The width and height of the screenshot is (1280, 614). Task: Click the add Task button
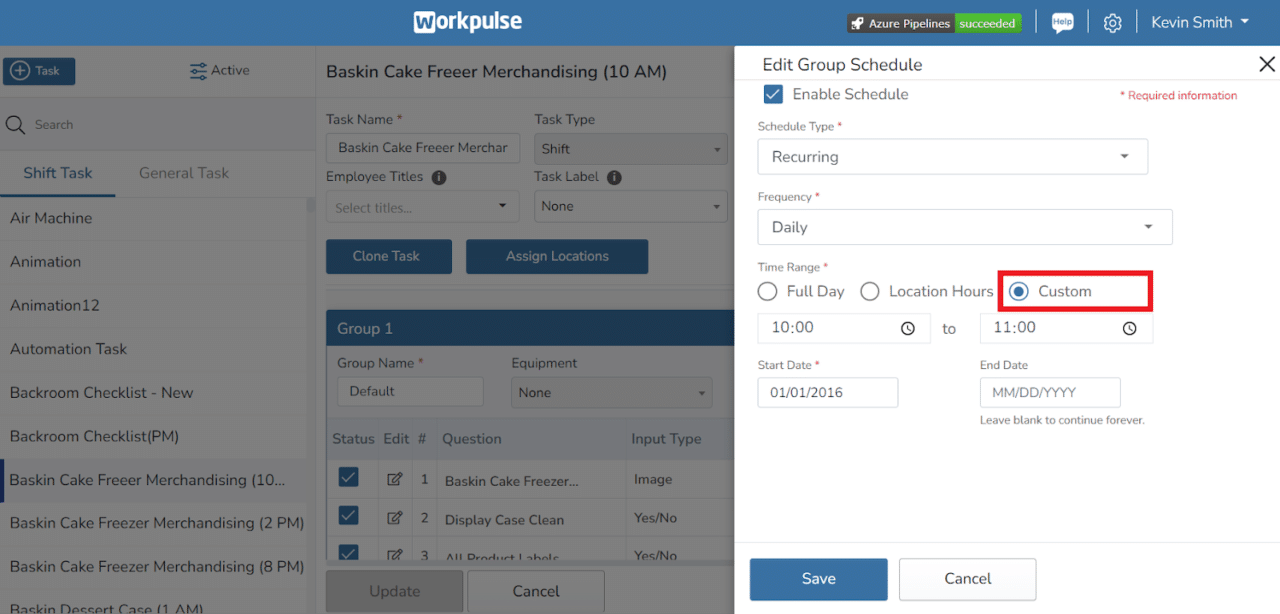click(39, 71)
